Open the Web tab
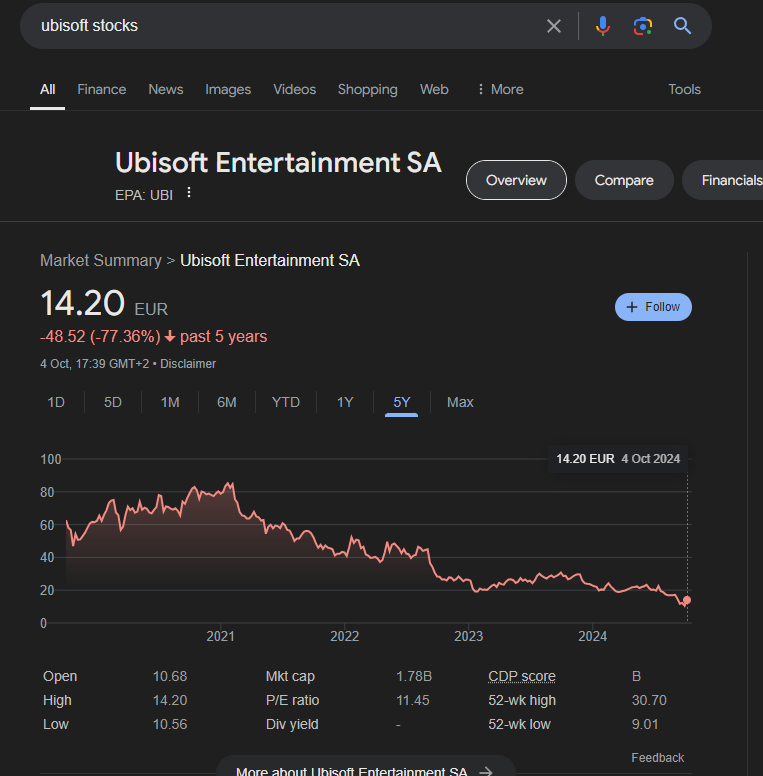Viewport: 763px width, 776px height. pyautogui.click(x=434, y=89)
